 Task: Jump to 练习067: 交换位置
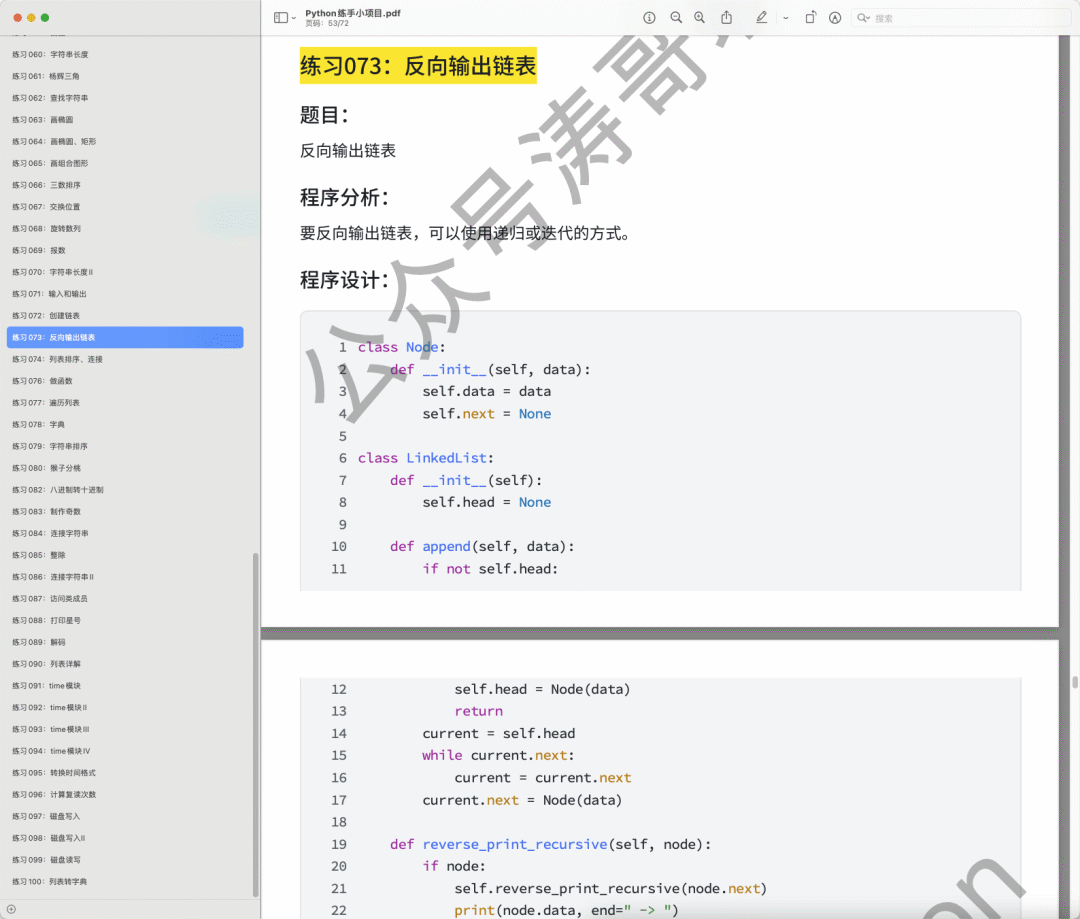46,207
